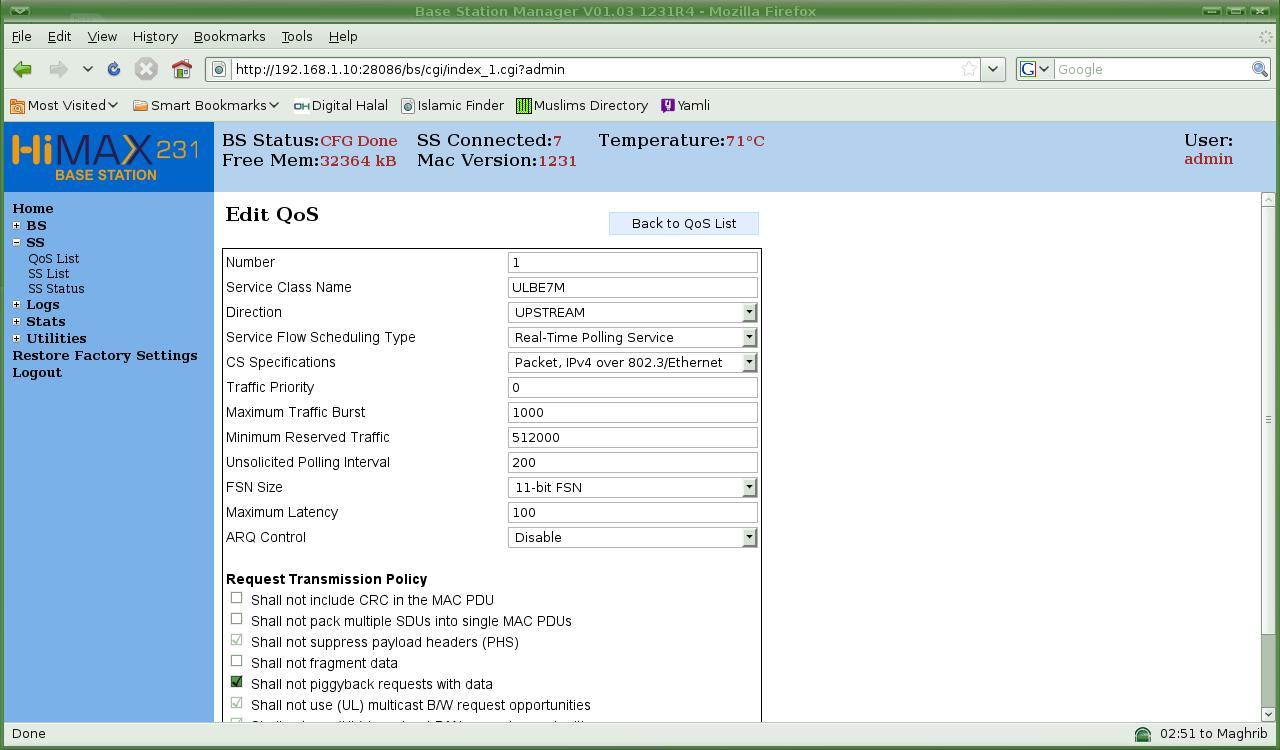Click the prayer time status bar icon

tap(1143, 734)
